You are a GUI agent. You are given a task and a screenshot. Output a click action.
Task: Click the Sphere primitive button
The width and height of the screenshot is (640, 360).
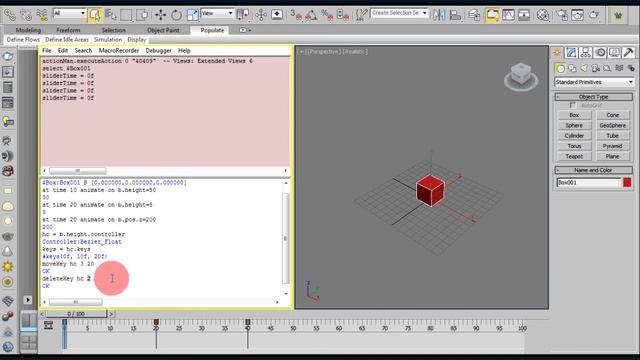(x=574, y=125)
